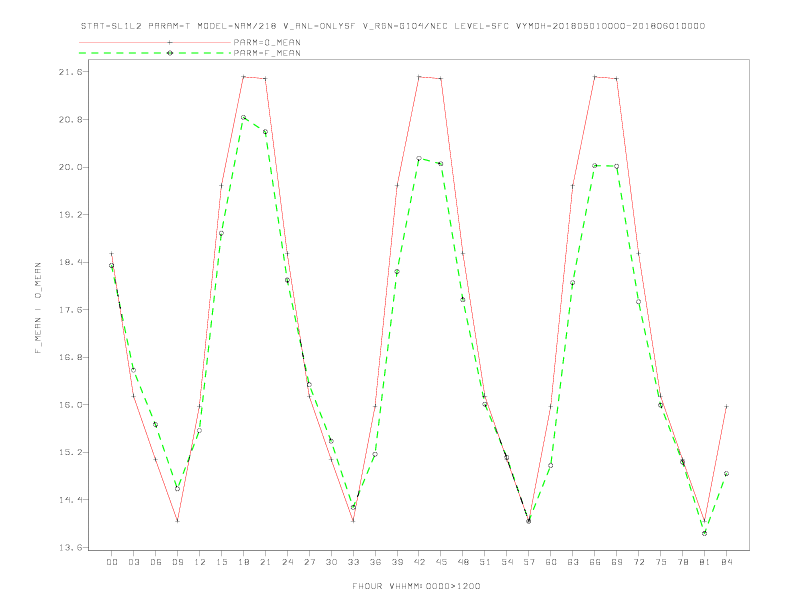Click the 14.4 y-axis tick label
The height and width of the screenshot is (612, 792).
(70, 499)
